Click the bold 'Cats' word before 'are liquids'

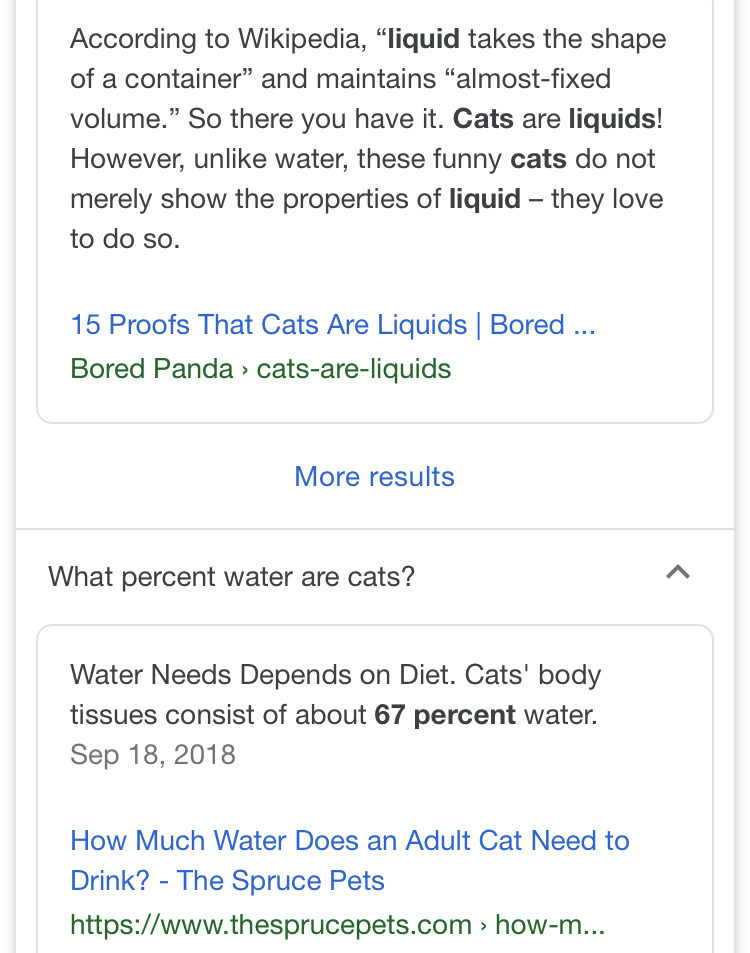click(483, 119)
